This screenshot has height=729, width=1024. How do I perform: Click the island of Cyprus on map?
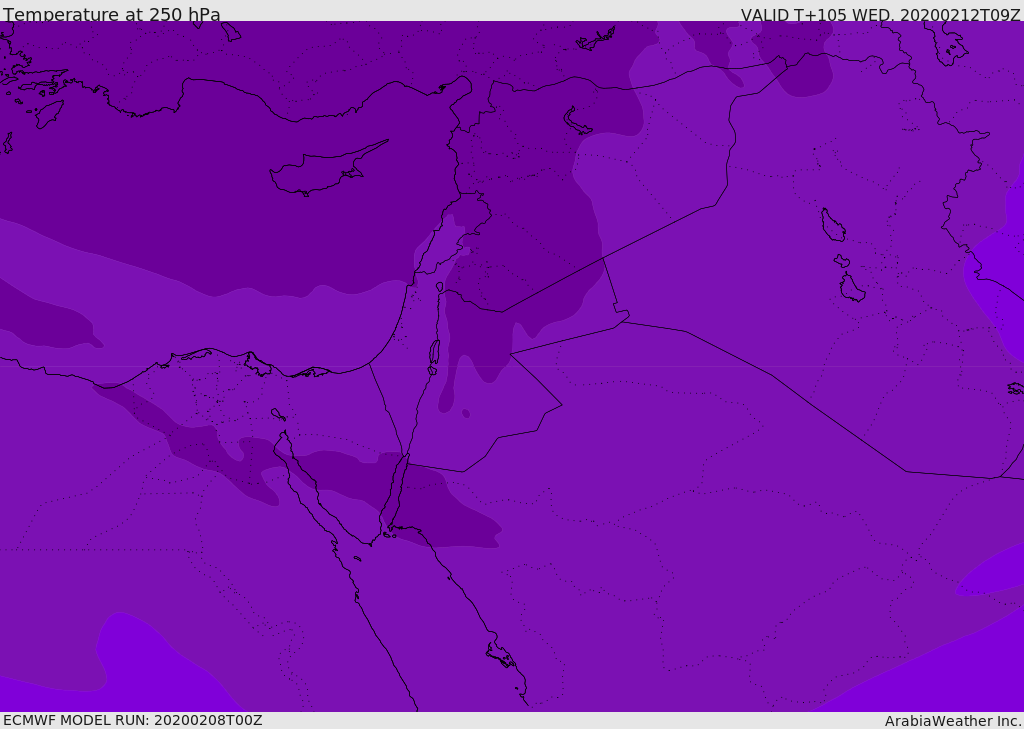point(327,169)
